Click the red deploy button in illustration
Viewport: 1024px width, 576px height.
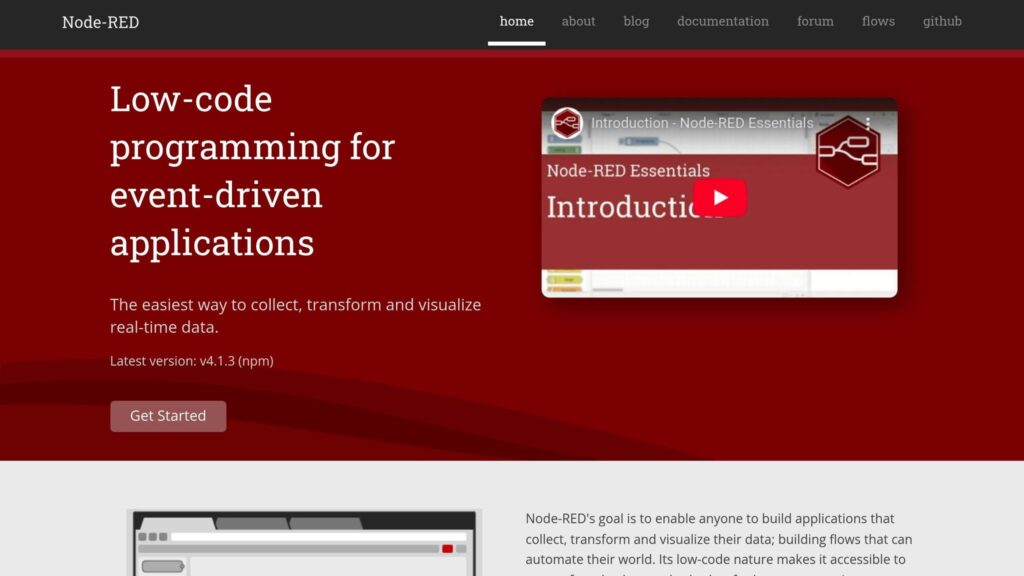click(x=447, y=549)
